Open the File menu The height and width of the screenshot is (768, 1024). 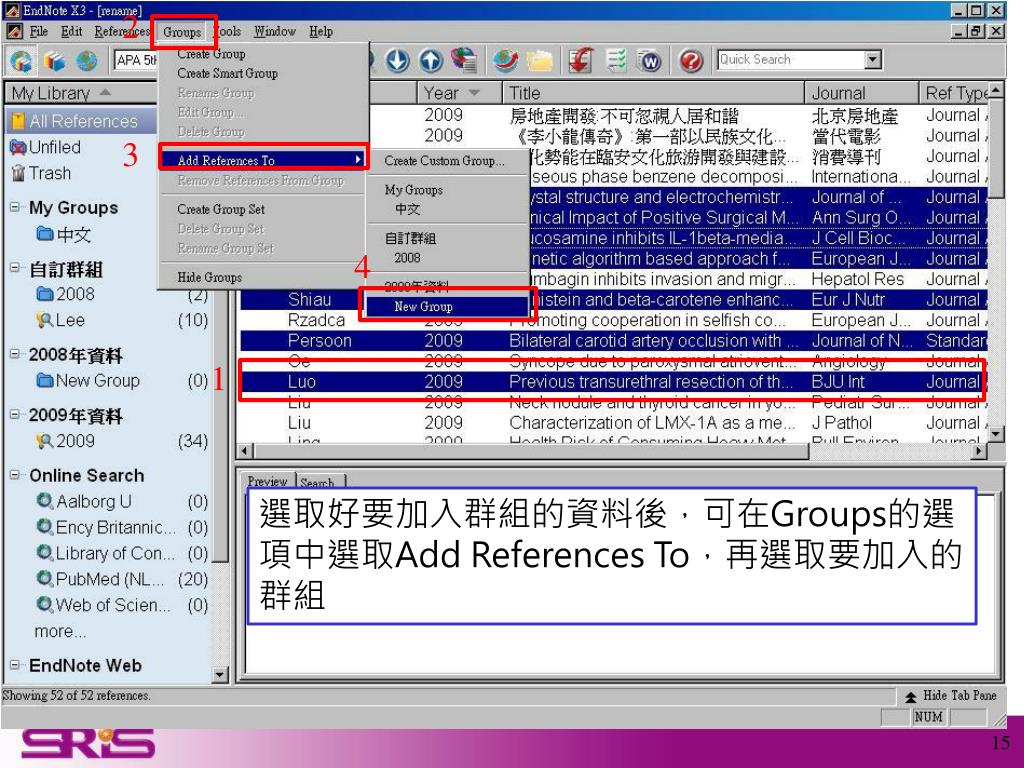click(39, 31)
